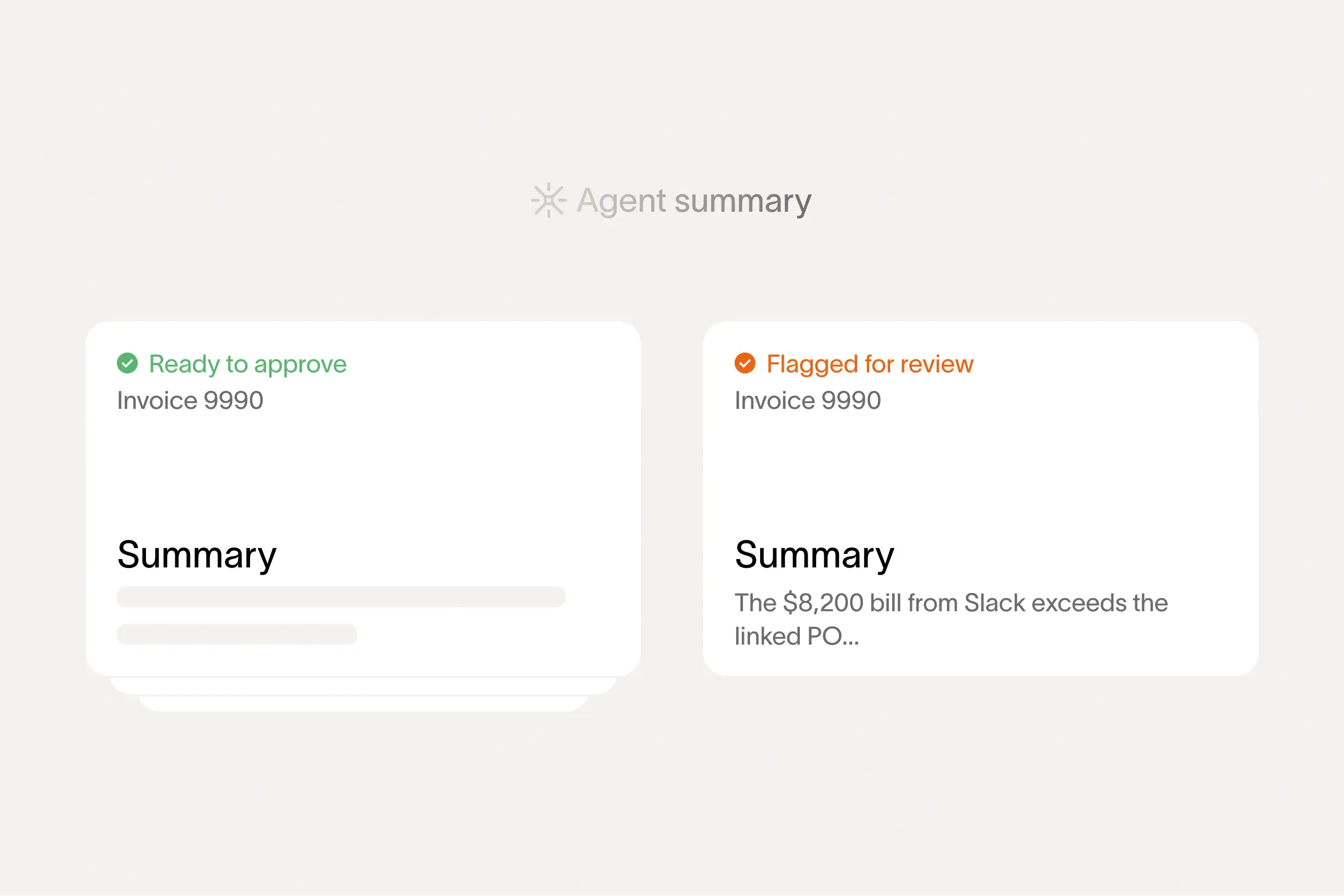This screenshot has width=1344, height=896.
Task: Click the green Ready to approve checkmark icon
Action: 127,364
